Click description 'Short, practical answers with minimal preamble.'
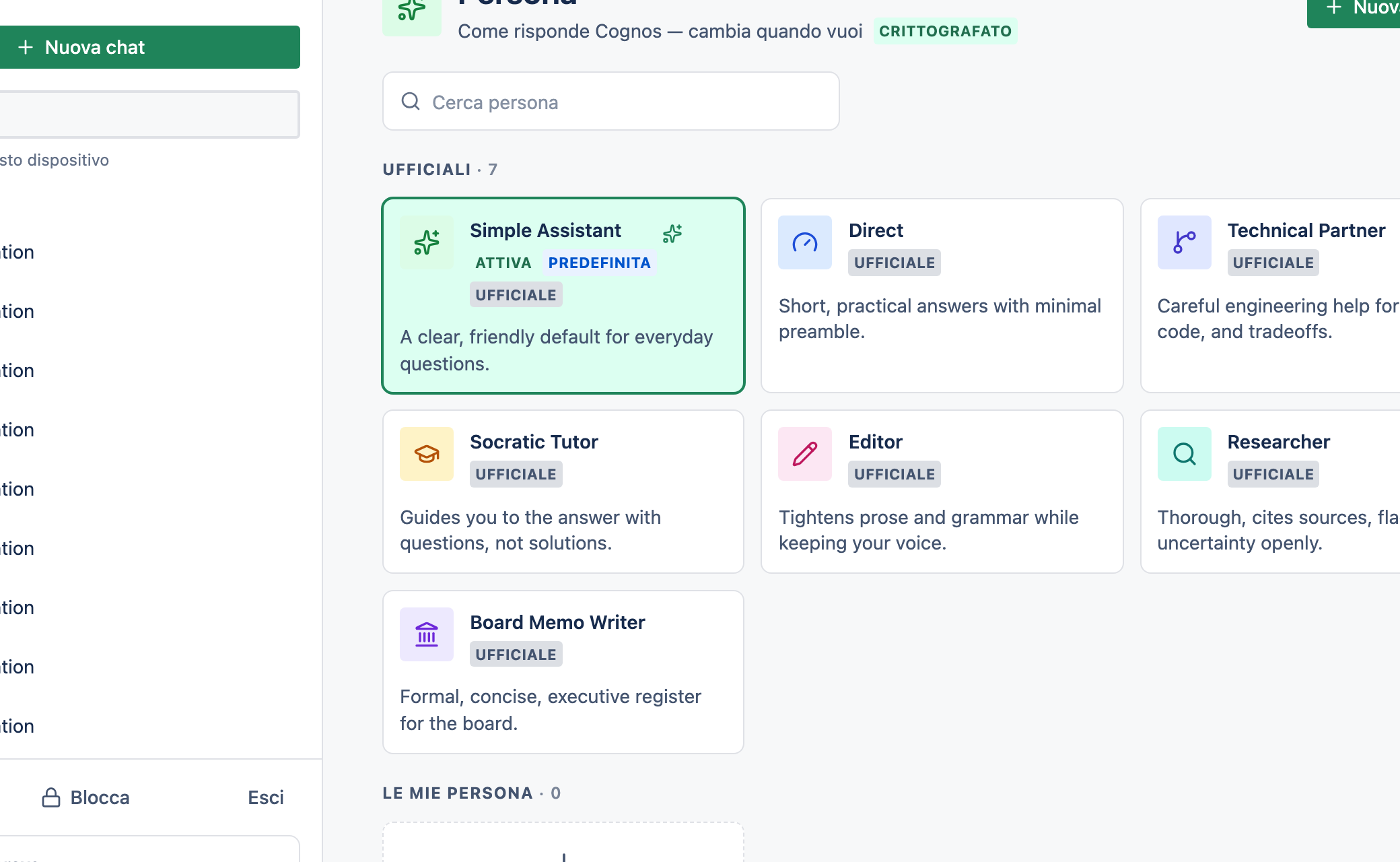Viewport: 1400px width, 862px height. point(940,319)
